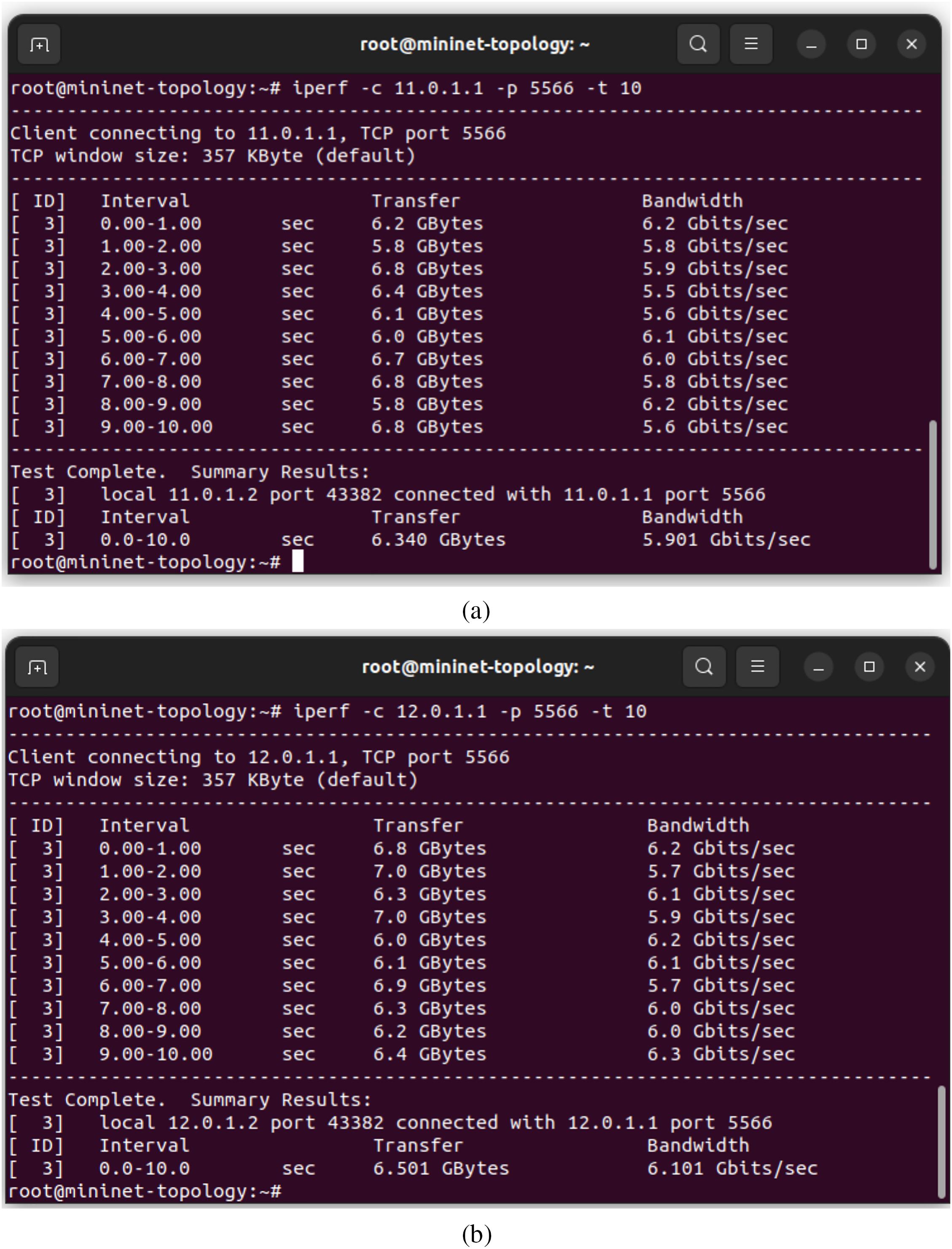The image size is (952, 1249).
Task: Click the prompt cursor block in 11.0.1.1 terminal
Action: 298,562
